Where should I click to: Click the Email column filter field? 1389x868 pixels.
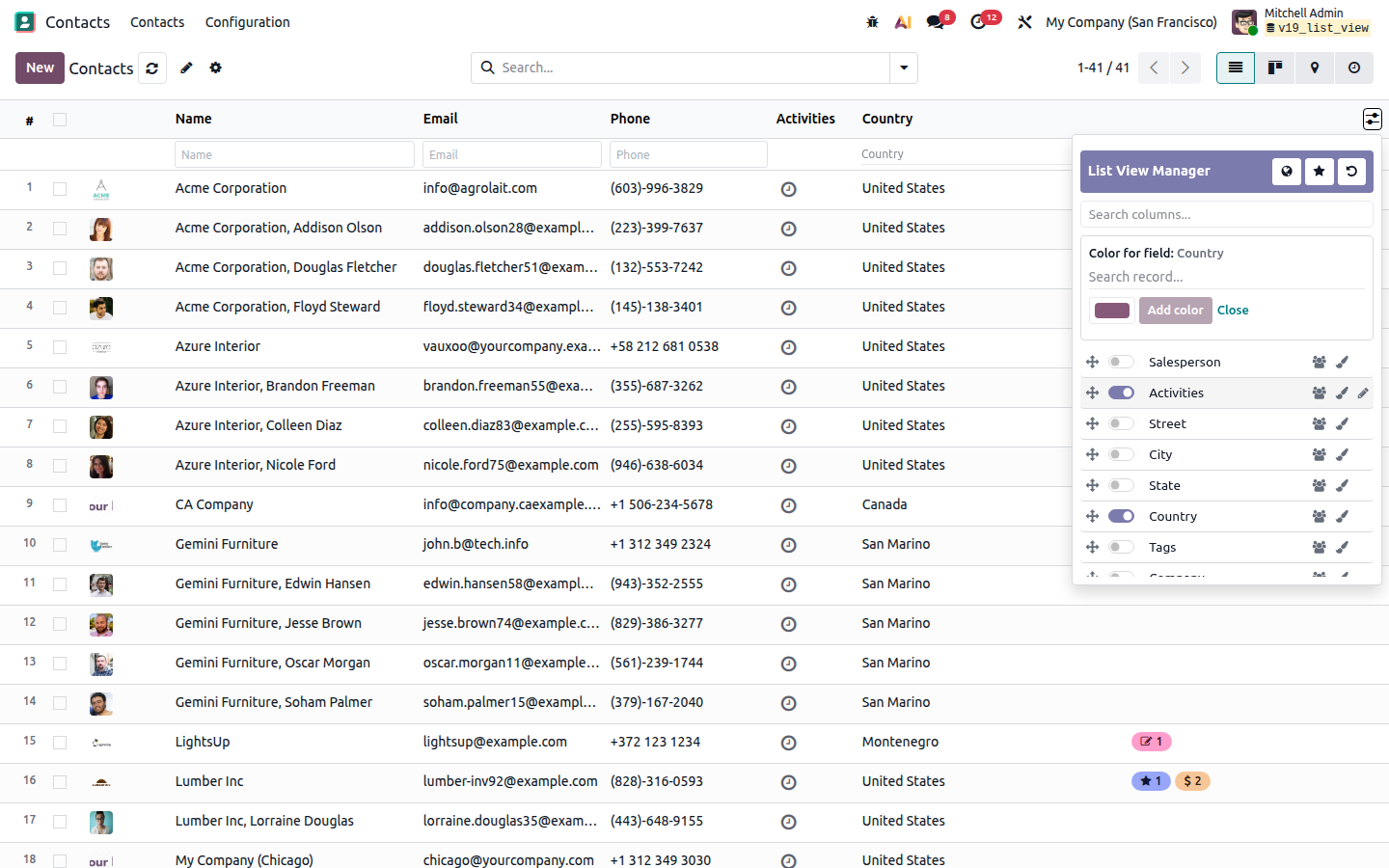tap(512, 154)
